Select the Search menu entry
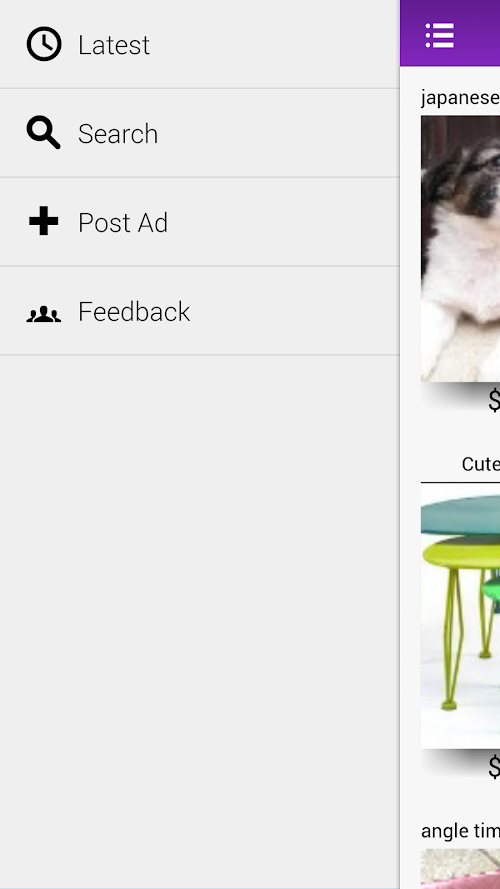Image resolution: width=500 pixels, height=889 pixels. 200,133
